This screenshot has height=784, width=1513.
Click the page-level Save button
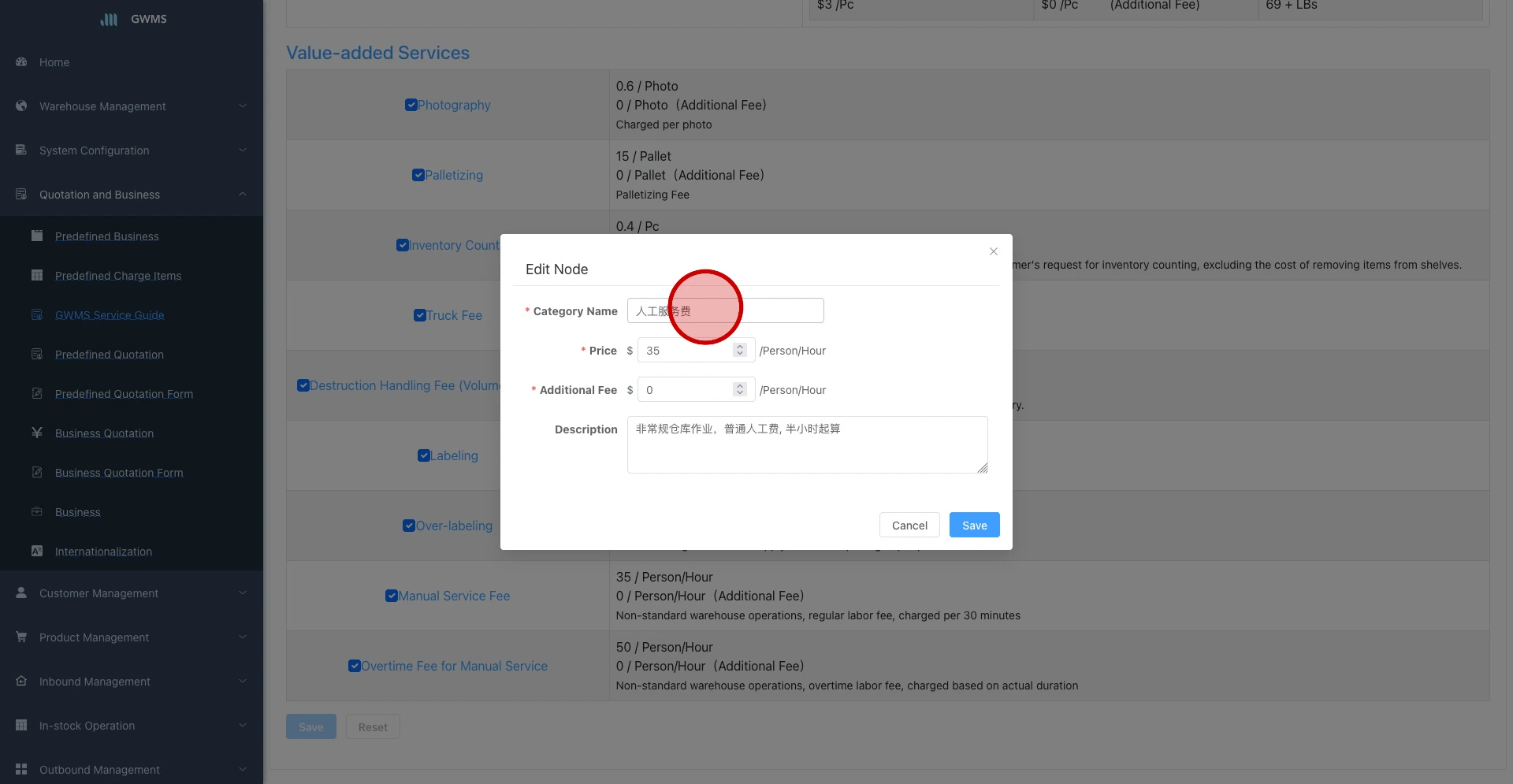(311, 726)
